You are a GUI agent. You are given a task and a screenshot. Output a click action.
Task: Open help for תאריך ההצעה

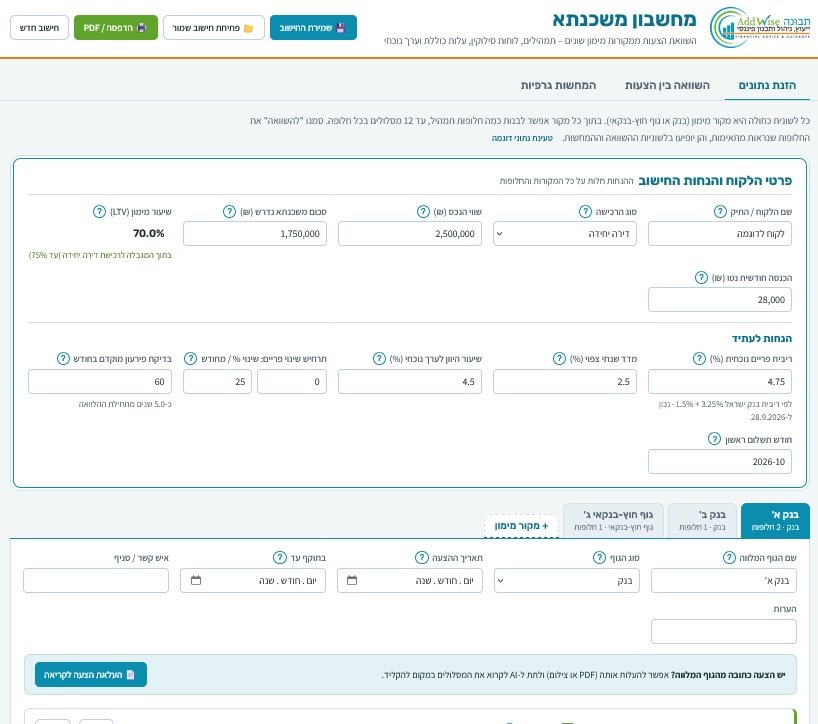point(422,558)
